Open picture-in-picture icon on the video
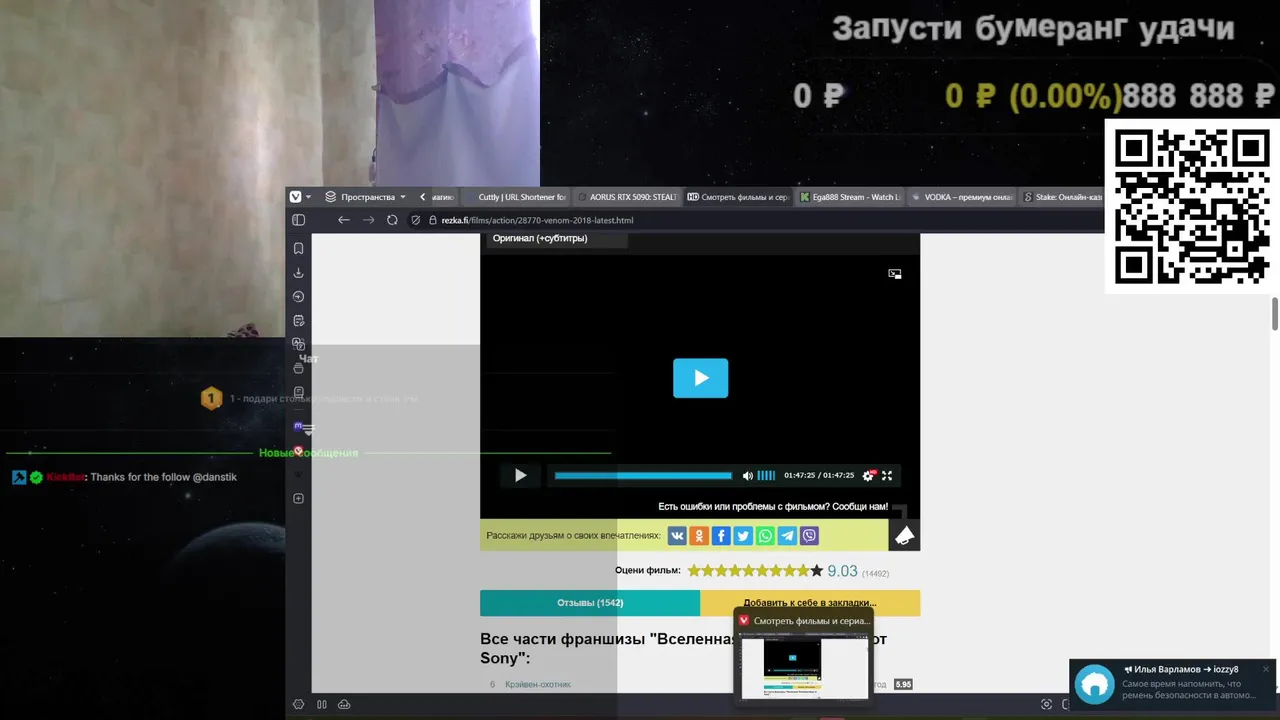Viewport: 1280px width, 720px height. (895, 273)
